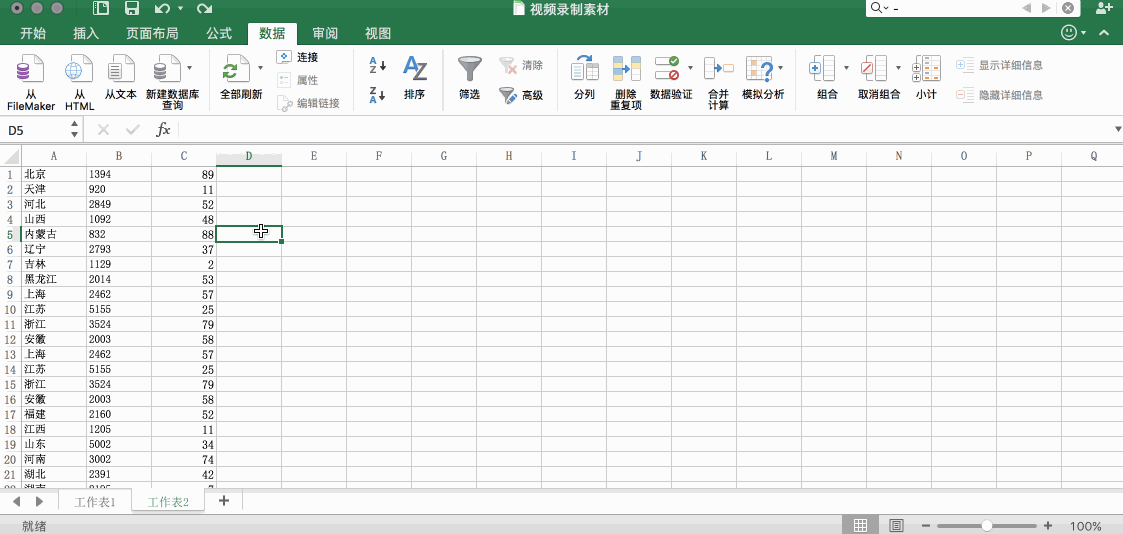Select cell A8 containing 黑龙江
Viewport: 1123px width, 534px height.
[x=54, y=279]
